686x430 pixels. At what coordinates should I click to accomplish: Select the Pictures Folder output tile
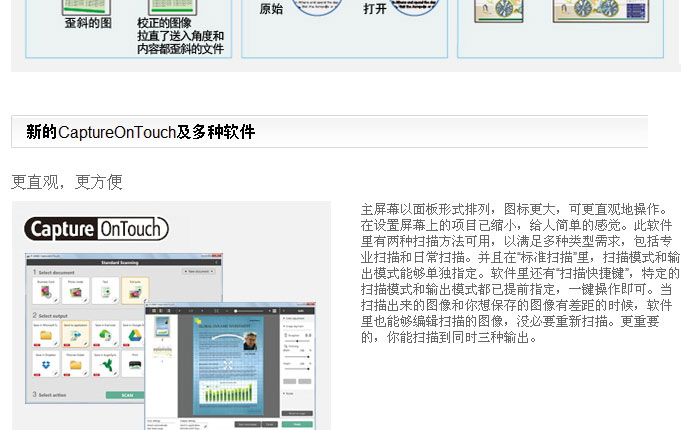point(76,364)
